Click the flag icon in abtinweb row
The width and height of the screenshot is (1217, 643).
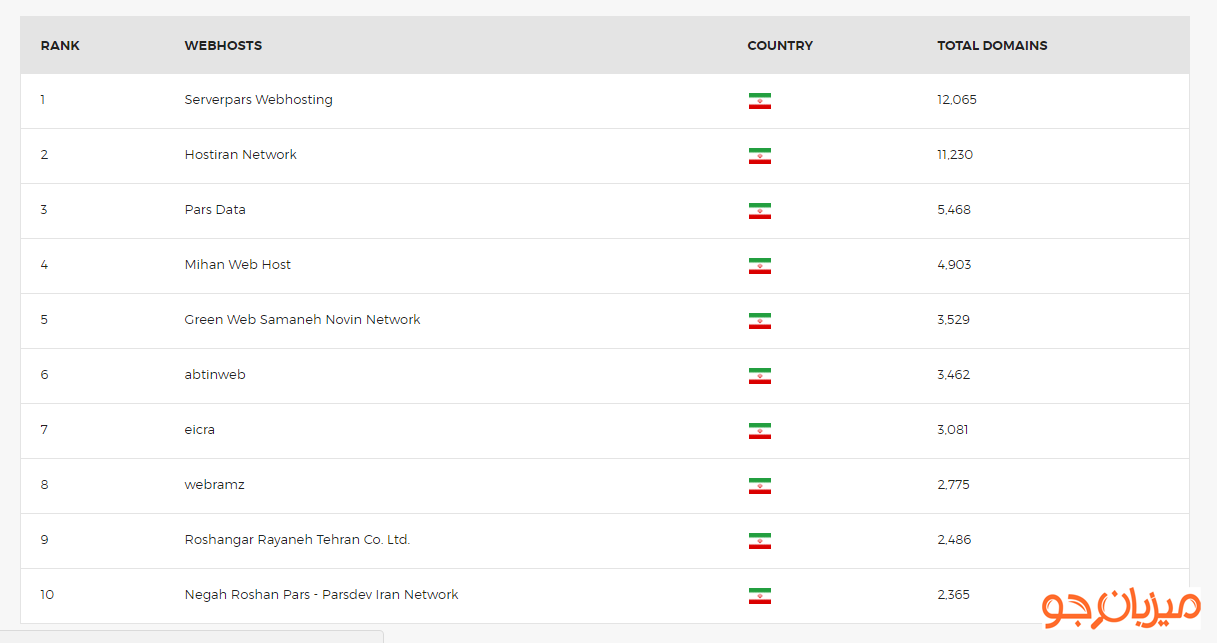[x=759, y=376]
